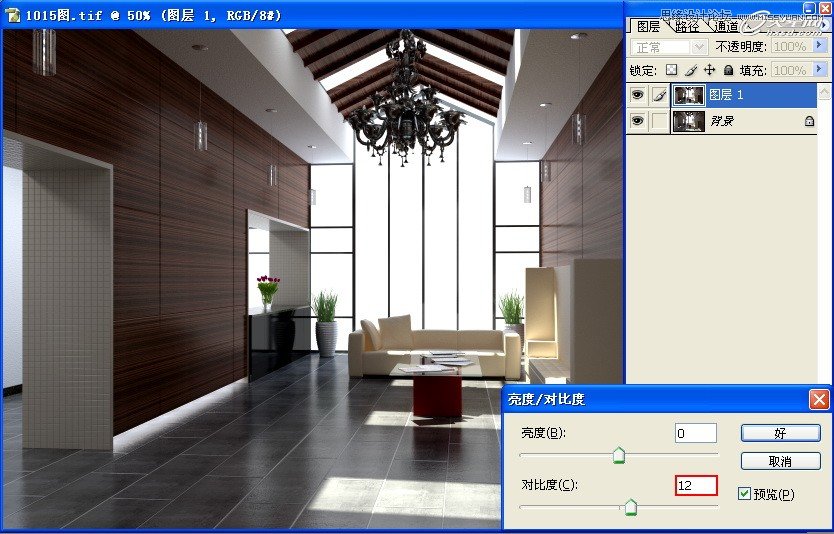
Task: Switch to the 通道 channels tab
Action: (x=726, y=26)
